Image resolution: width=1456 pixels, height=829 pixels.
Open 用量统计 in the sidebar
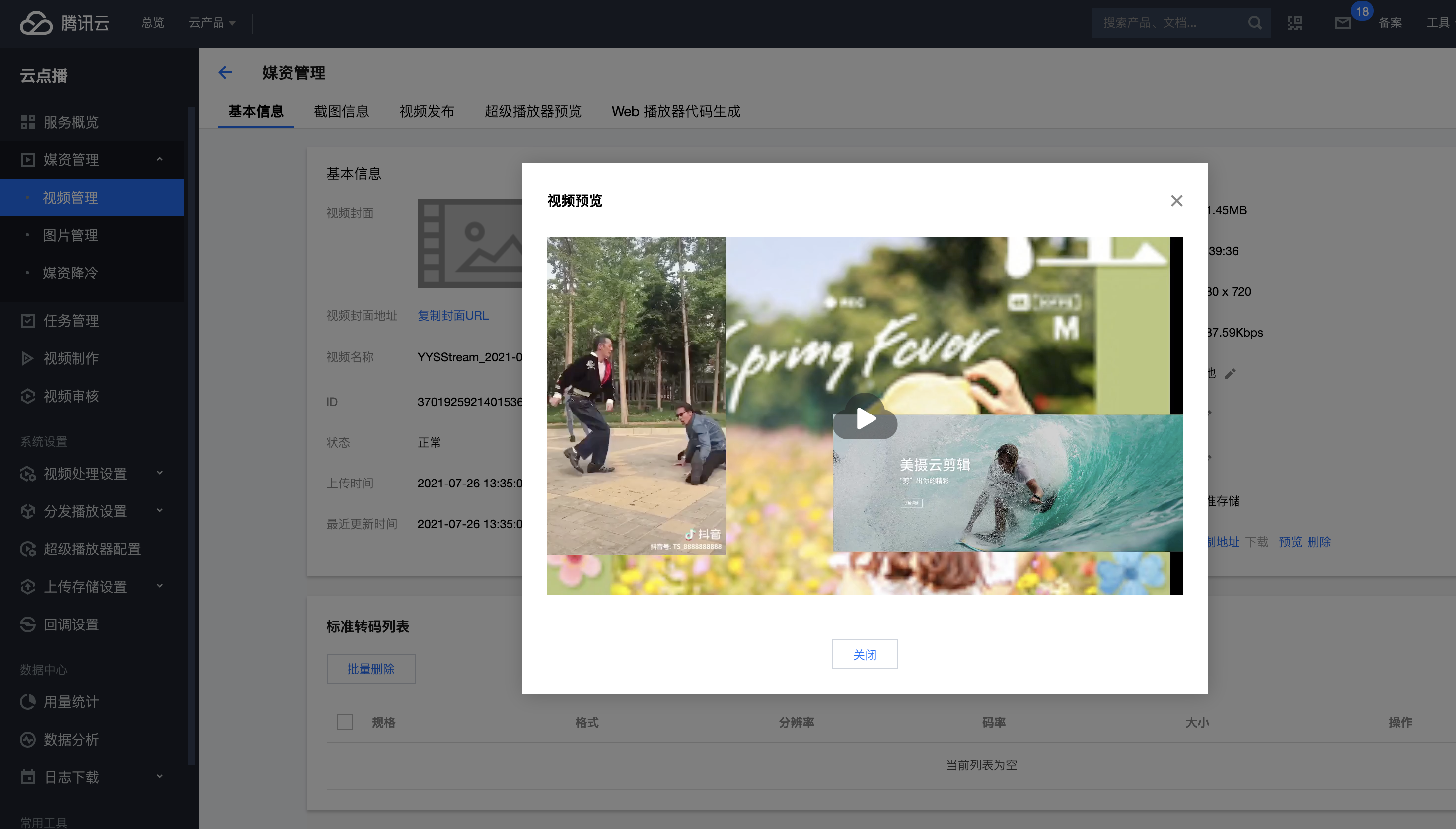(x=71, y=702)
